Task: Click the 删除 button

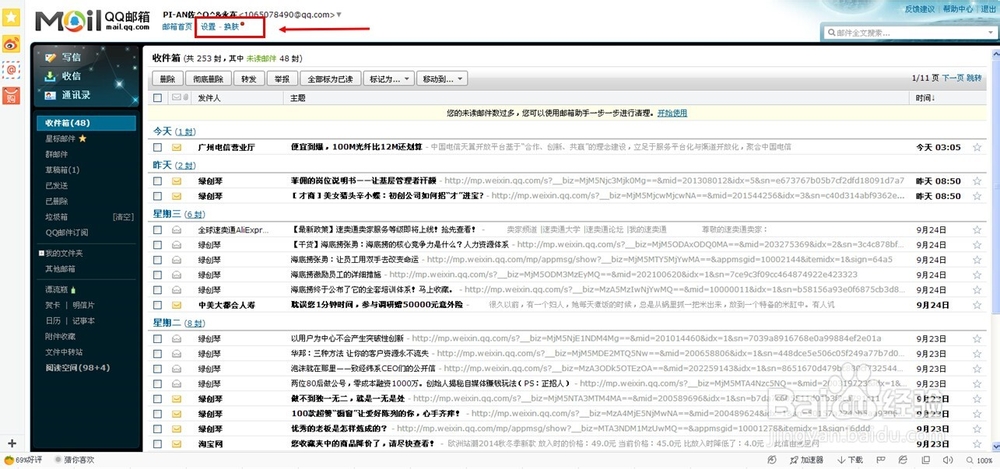Action: click(x=168, y=79)
